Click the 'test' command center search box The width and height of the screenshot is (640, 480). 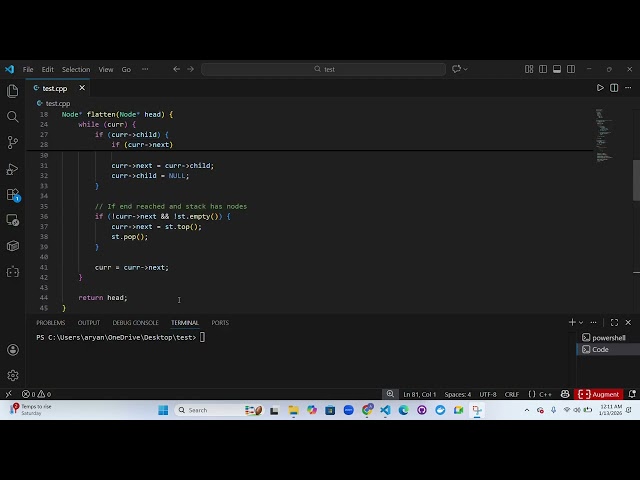[x=323, y=69]
